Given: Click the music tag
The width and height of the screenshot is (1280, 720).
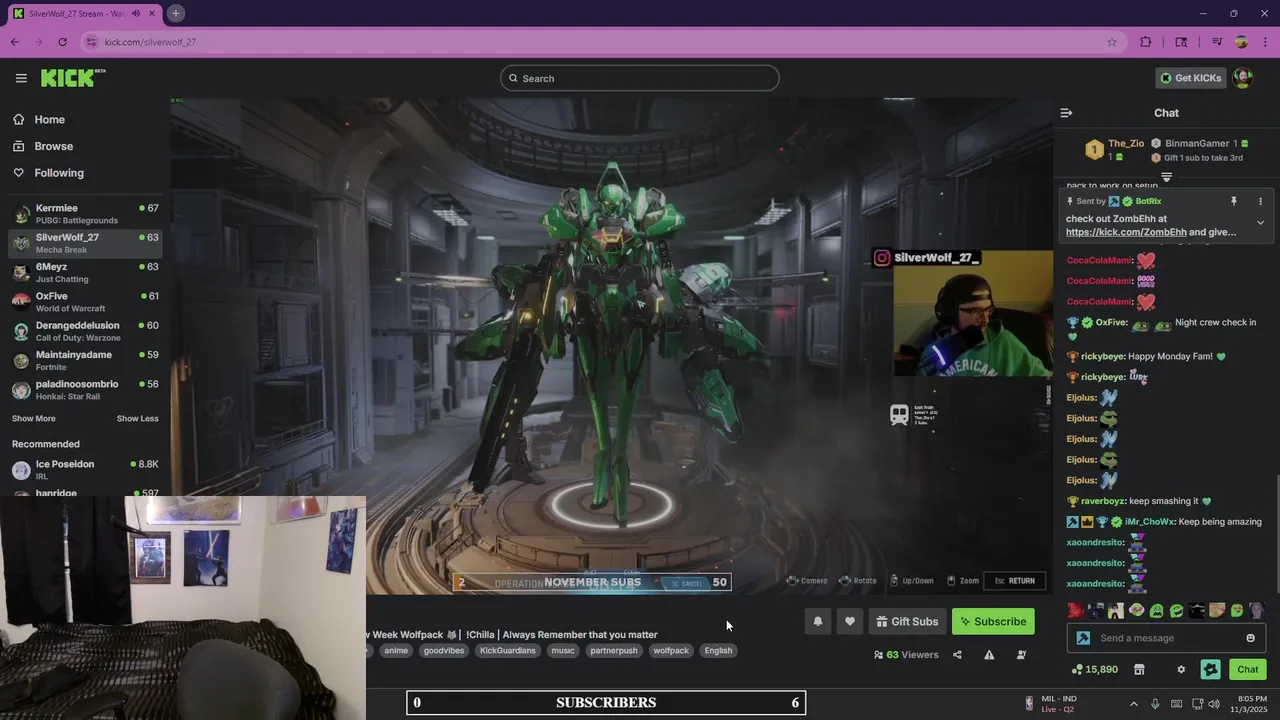Looking at the screenshot, I should (563, 650).
